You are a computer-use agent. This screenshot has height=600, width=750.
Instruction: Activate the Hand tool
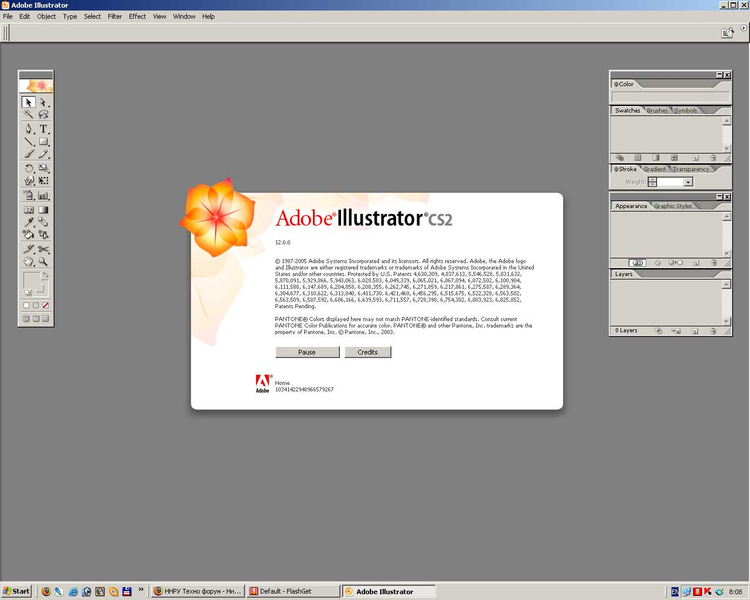point(28,262)
